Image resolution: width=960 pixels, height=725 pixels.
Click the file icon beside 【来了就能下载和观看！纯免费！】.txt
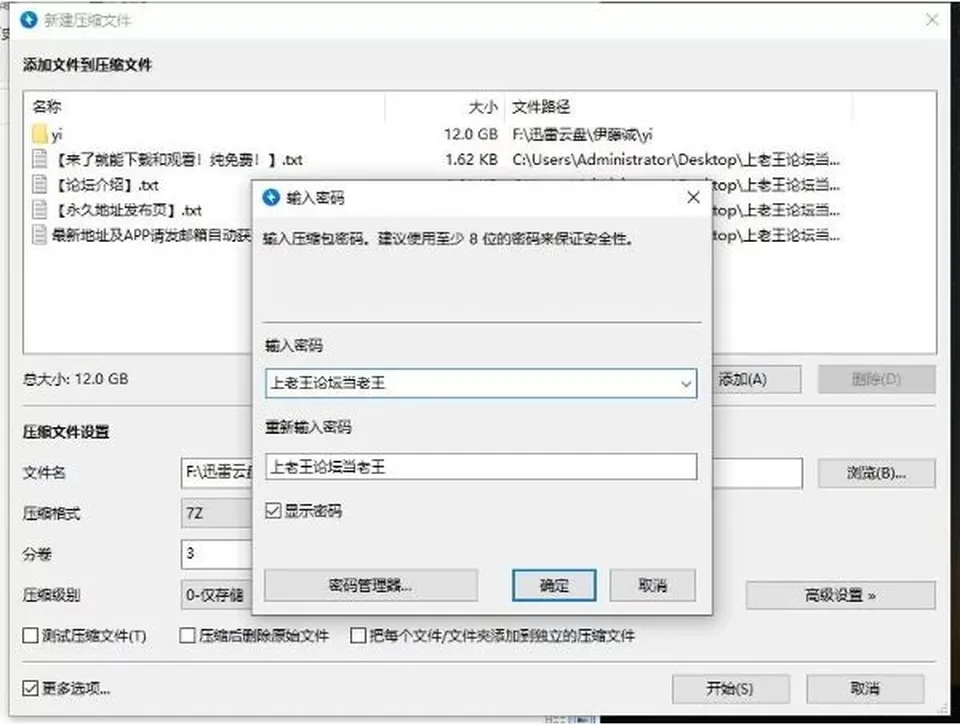point(40,159)
